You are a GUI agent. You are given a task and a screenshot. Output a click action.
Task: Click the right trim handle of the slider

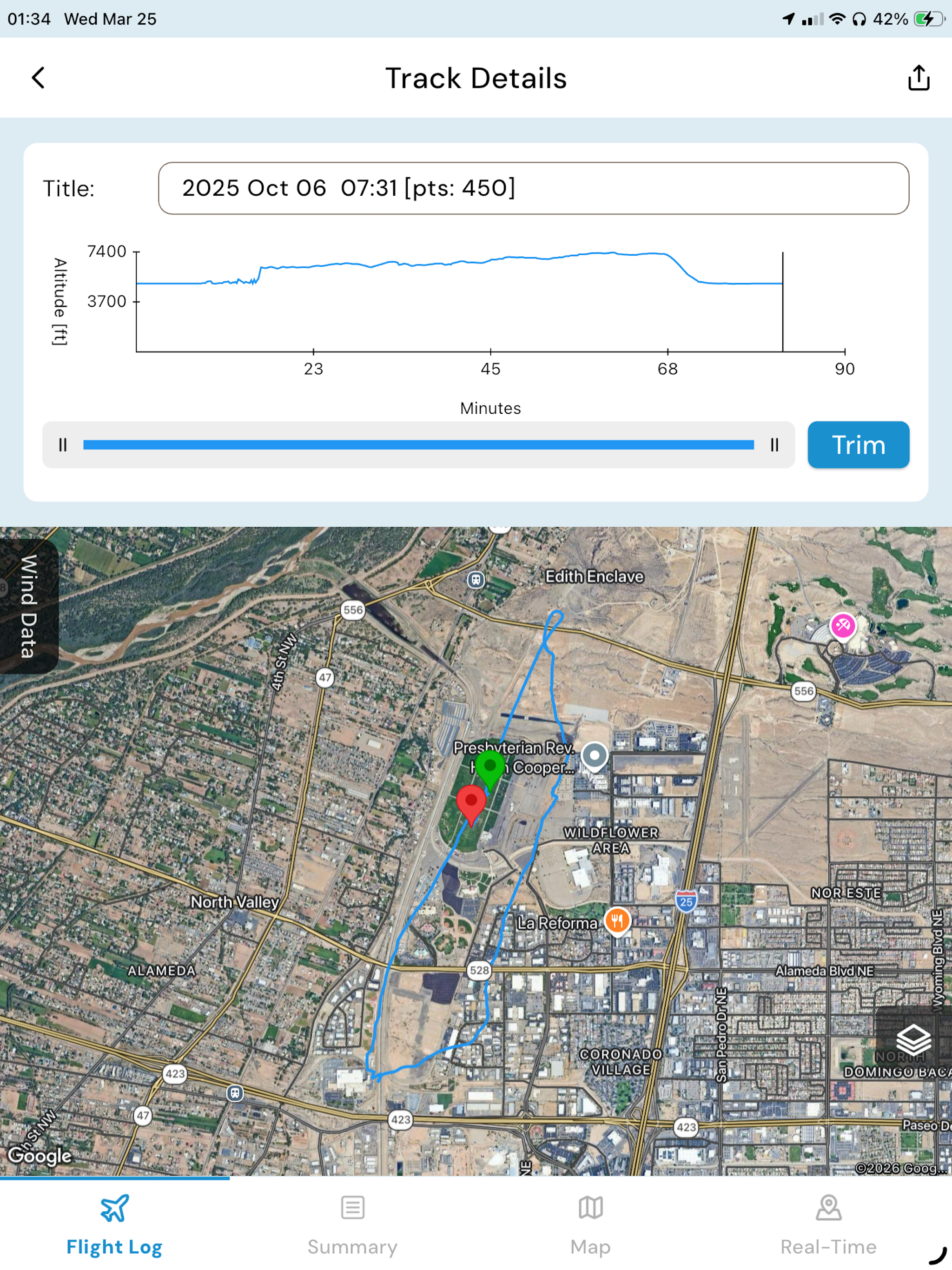pos(774,445)
